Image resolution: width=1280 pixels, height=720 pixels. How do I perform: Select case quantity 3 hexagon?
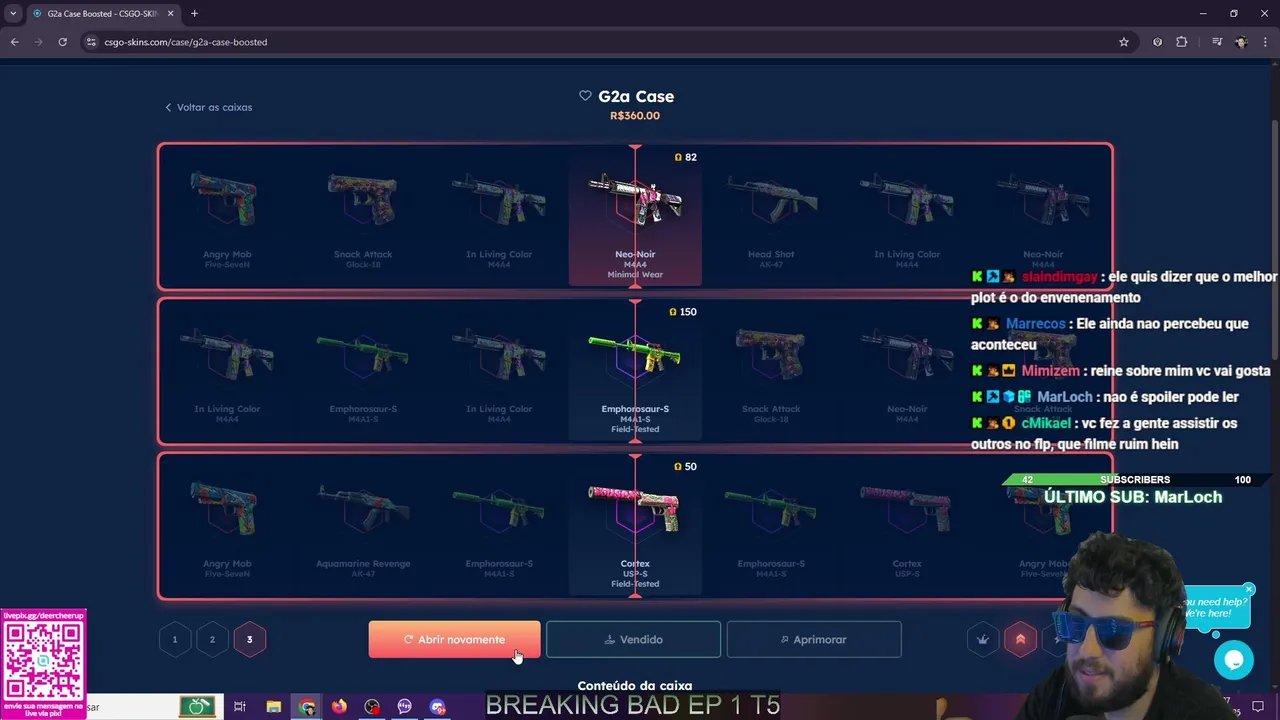click(250, 639)
